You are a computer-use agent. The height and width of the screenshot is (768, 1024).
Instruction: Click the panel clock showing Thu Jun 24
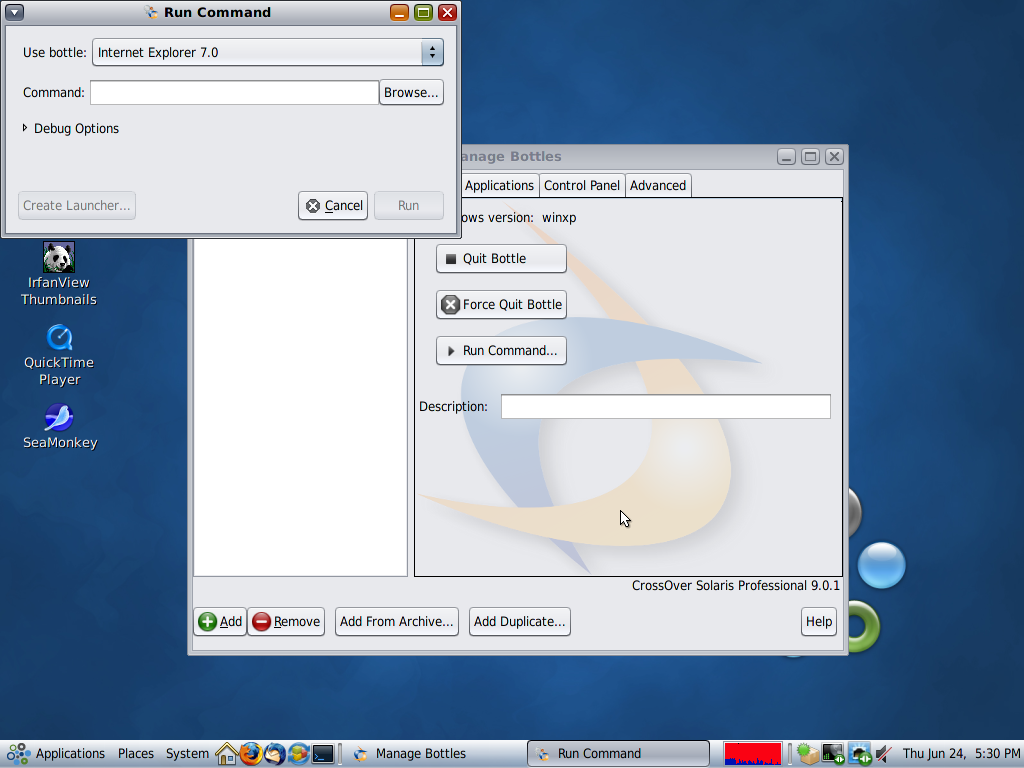coord(961,754)
